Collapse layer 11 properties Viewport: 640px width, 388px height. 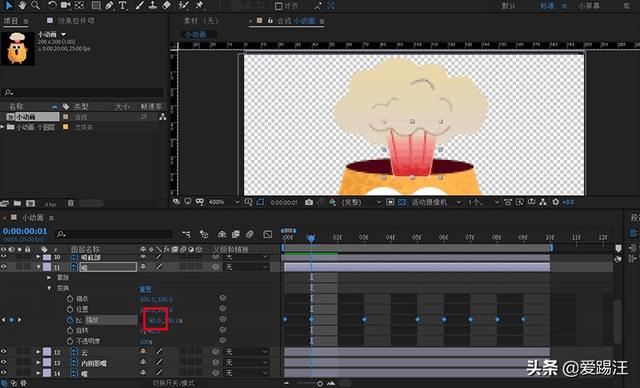tap(38, 267)
